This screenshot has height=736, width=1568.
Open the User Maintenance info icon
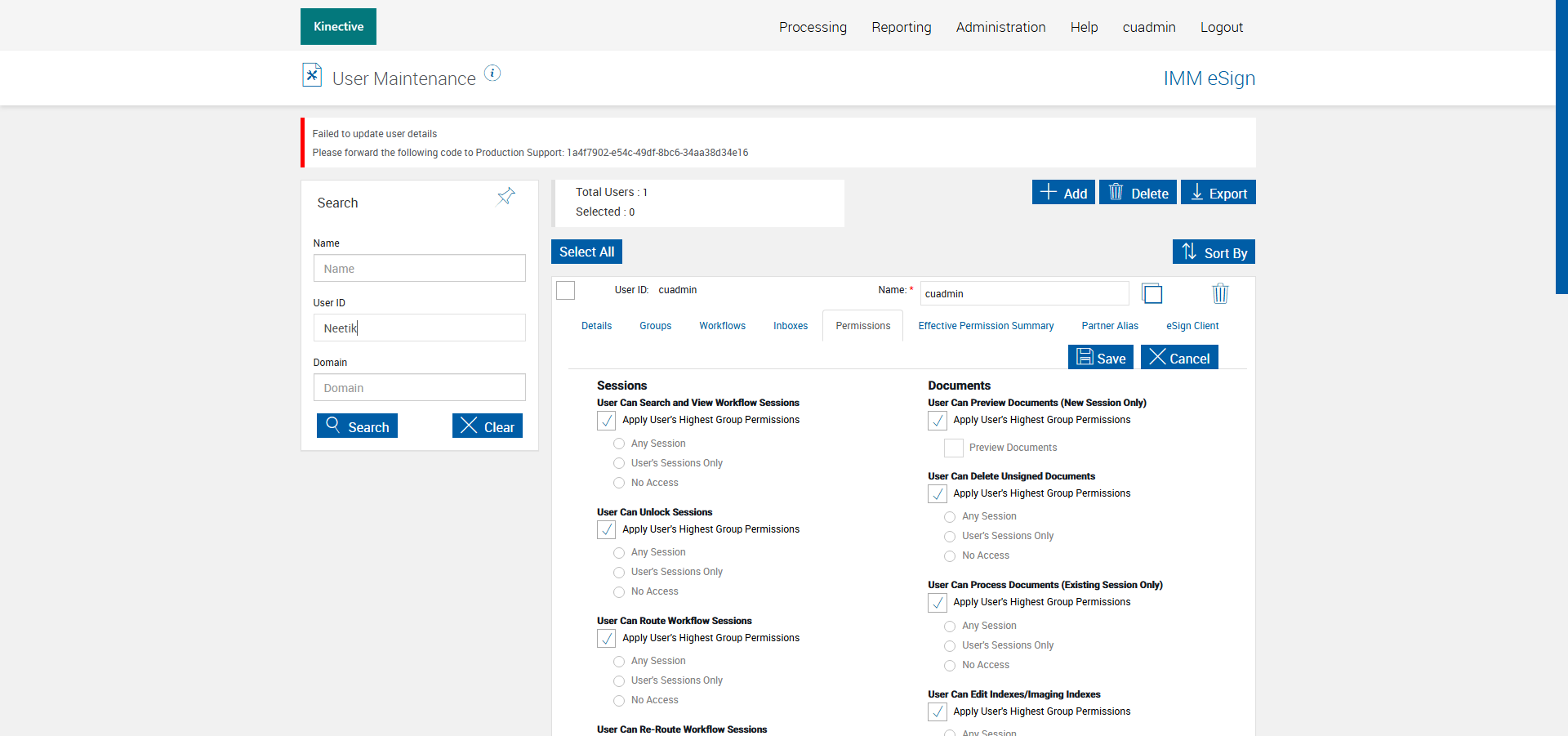(x=492, y=74)
